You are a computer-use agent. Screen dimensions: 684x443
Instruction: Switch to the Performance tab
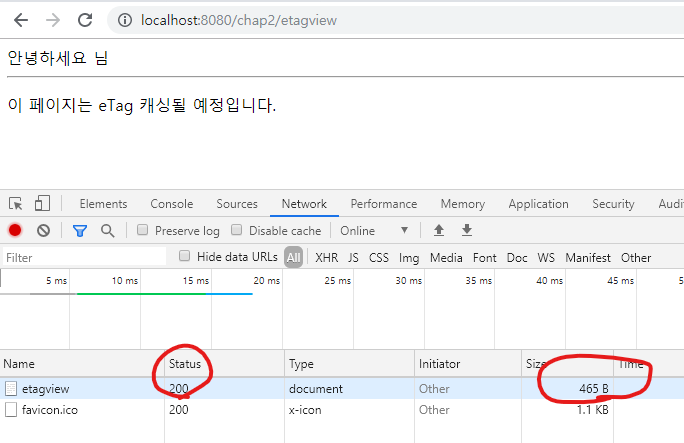tap(384, 204)
